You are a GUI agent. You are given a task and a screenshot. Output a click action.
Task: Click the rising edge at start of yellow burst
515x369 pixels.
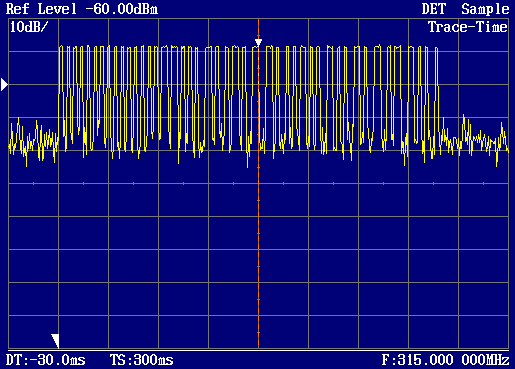point(59,93)
